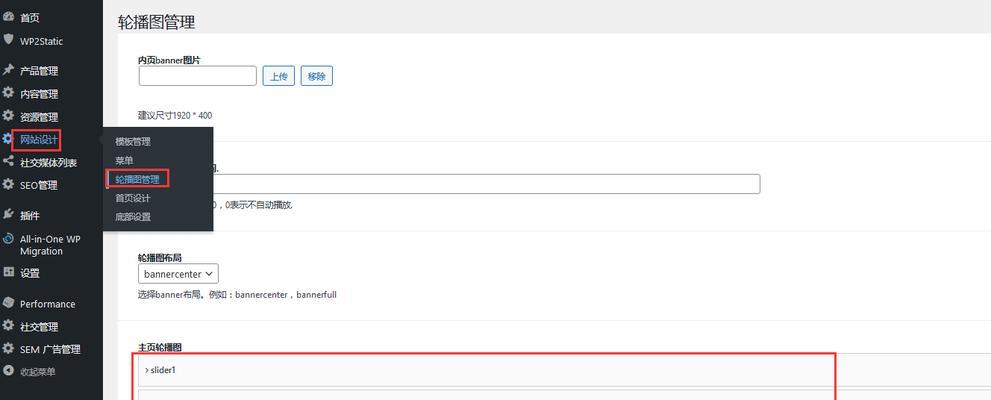Click the Performance cube icon
Image resolution: width=991 pixels, height=400 pixels.
8,303
